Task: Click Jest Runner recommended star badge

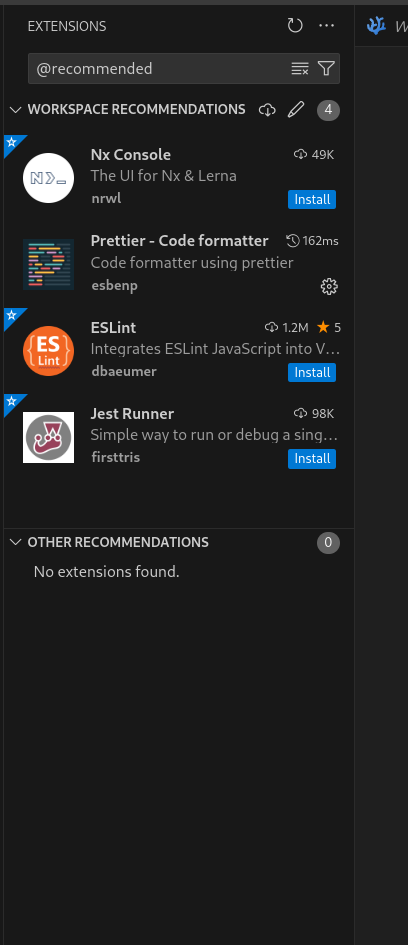Action: coord(11,402)
